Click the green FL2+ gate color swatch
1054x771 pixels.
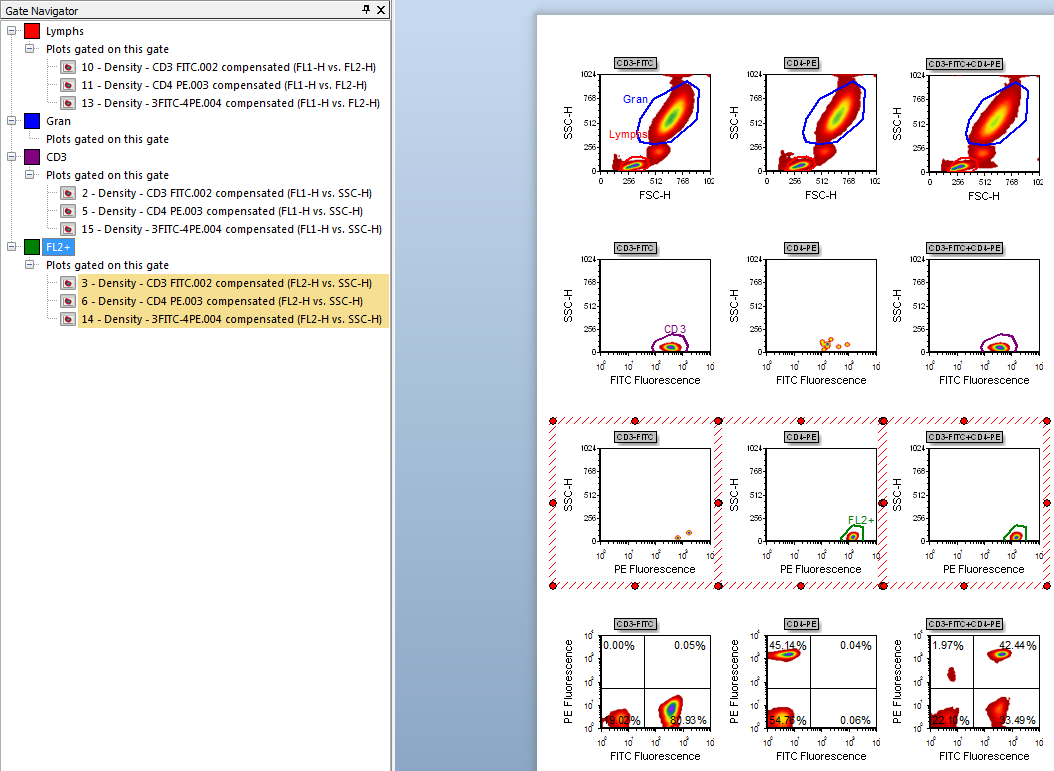[32, 247]
